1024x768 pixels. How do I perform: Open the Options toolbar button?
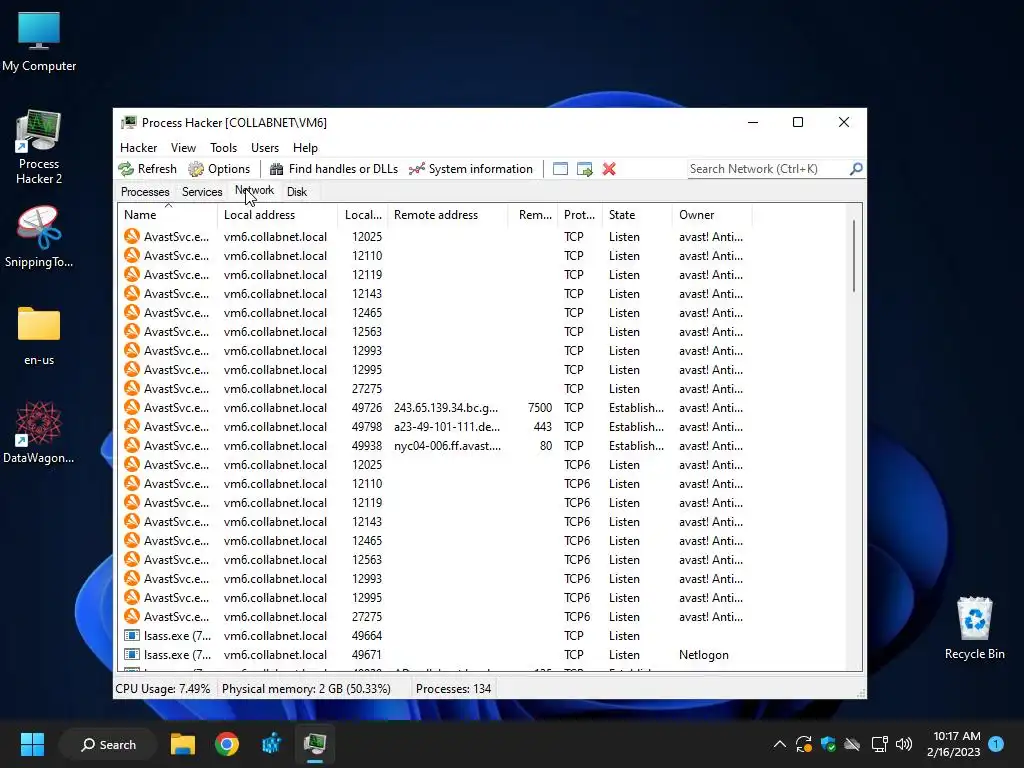pyautogui.click(x=219, y=169)
